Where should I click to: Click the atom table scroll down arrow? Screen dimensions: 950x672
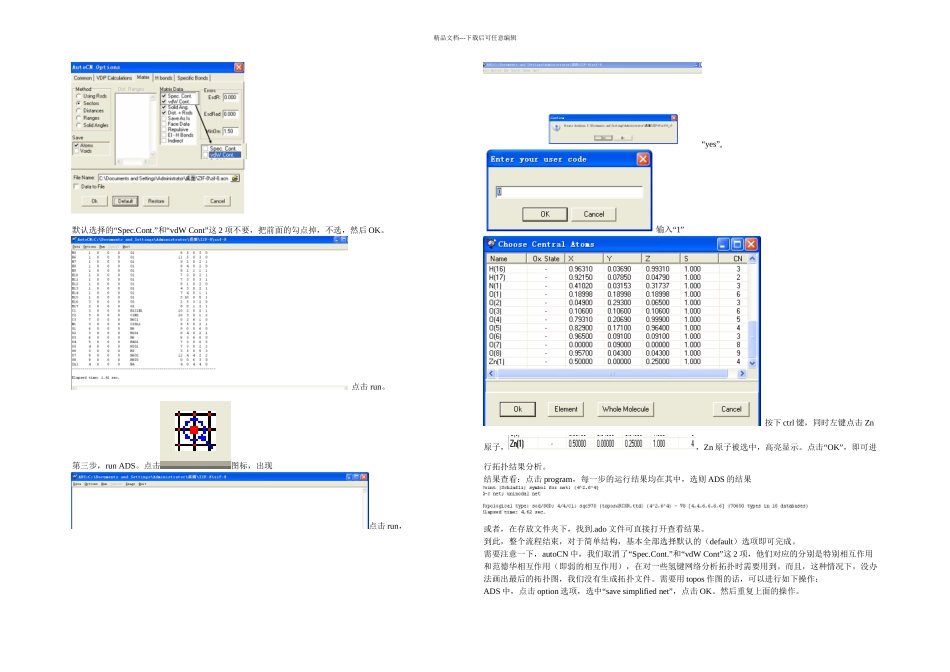pyautogui.click(x=752, y=363)
